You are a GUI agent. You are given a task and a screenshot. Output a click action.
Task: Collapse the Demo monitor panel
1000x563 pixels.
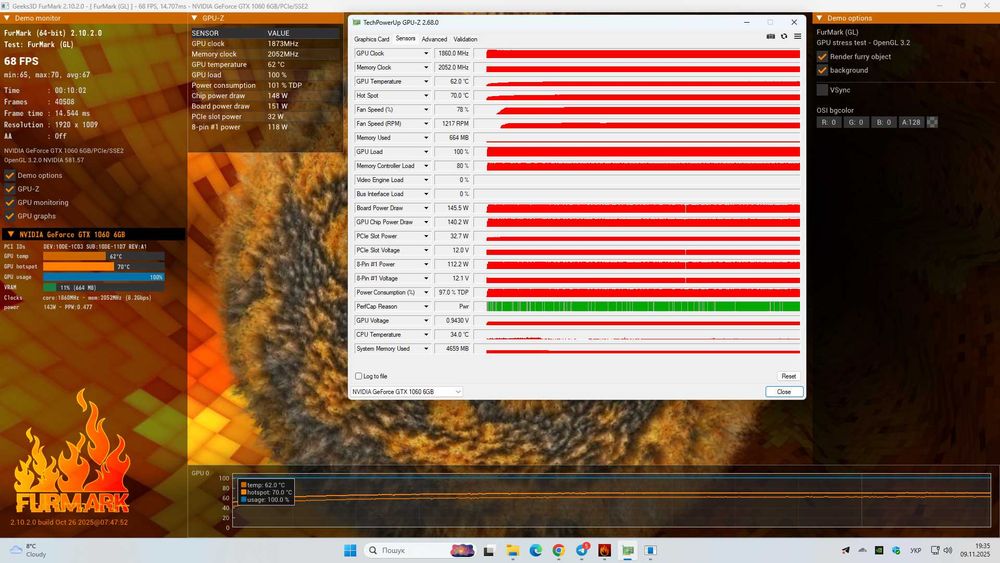point(7,18)
